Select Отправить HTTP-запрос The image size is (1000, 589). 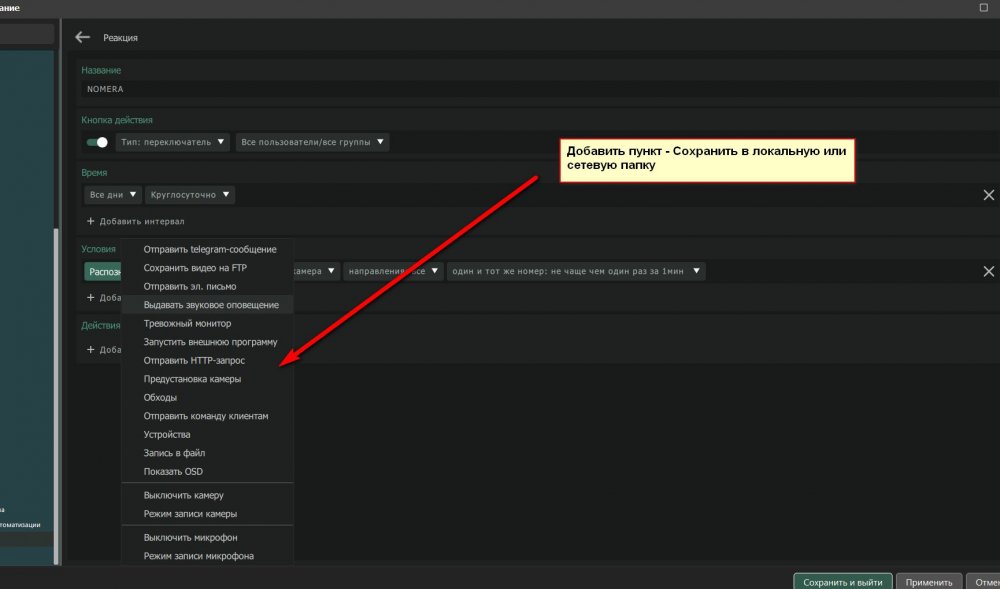coord(207,360)
